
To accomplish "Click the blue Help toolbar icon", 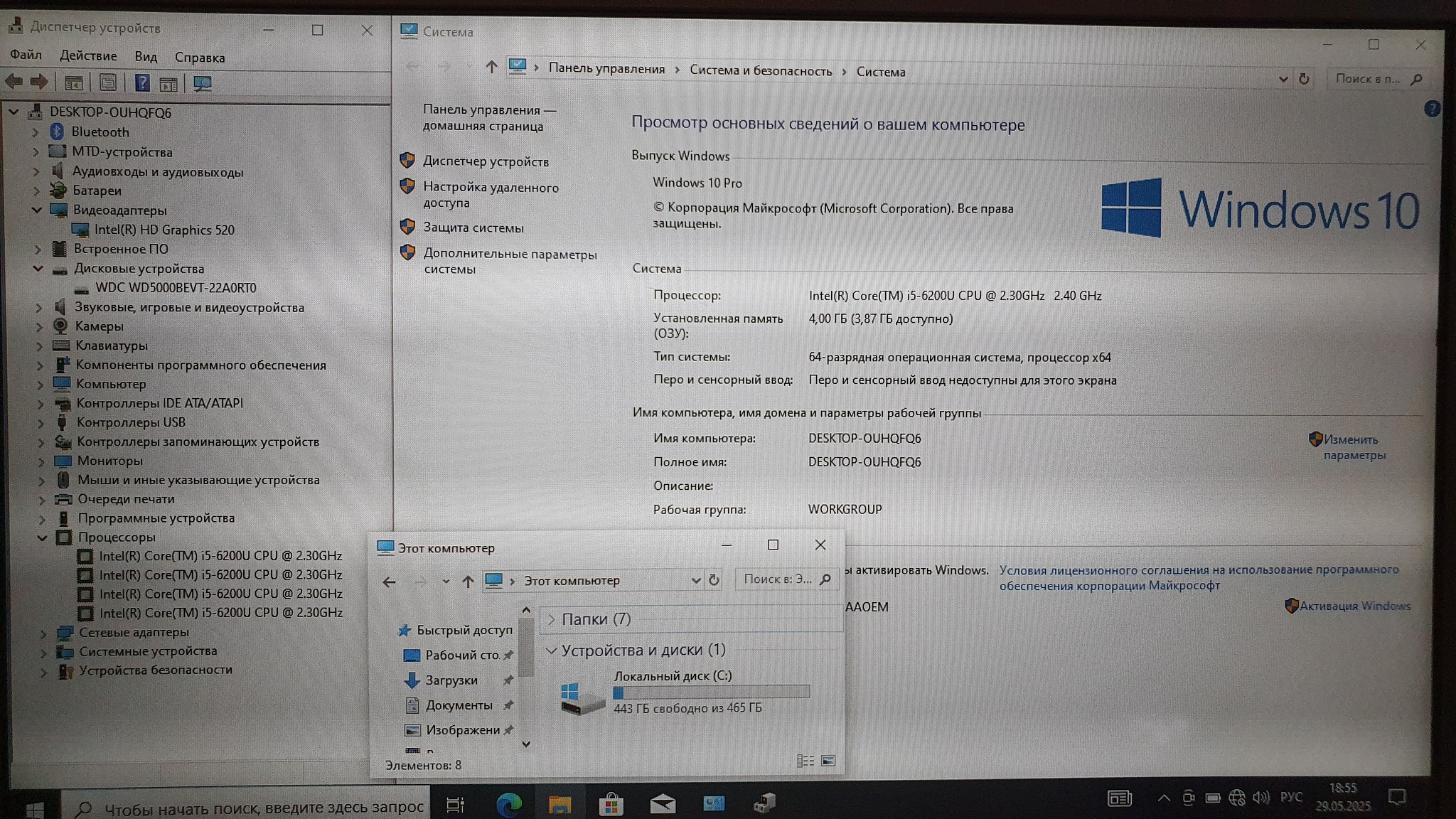I will point(142,83).
